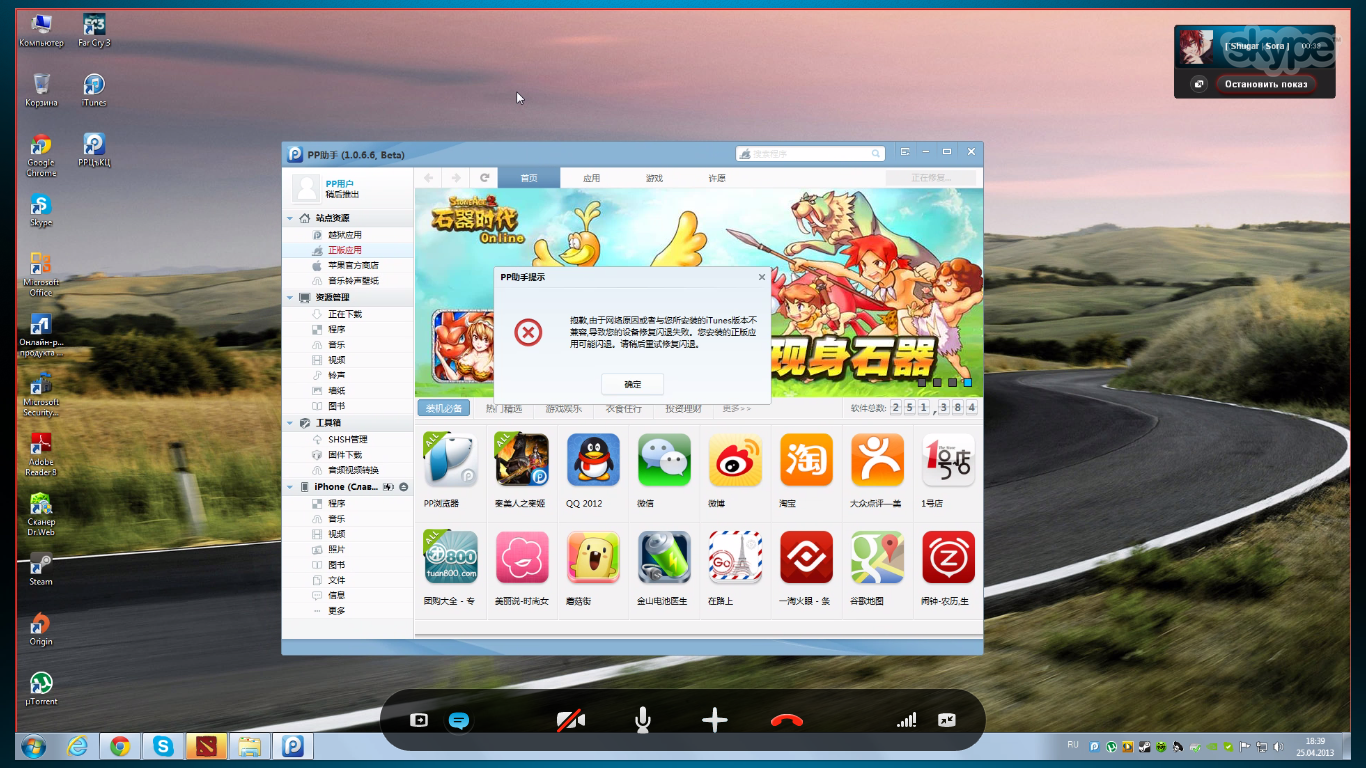Refresh the PP助手 page
This screenshot has width=1366, height=768.
tap(484, 178)
